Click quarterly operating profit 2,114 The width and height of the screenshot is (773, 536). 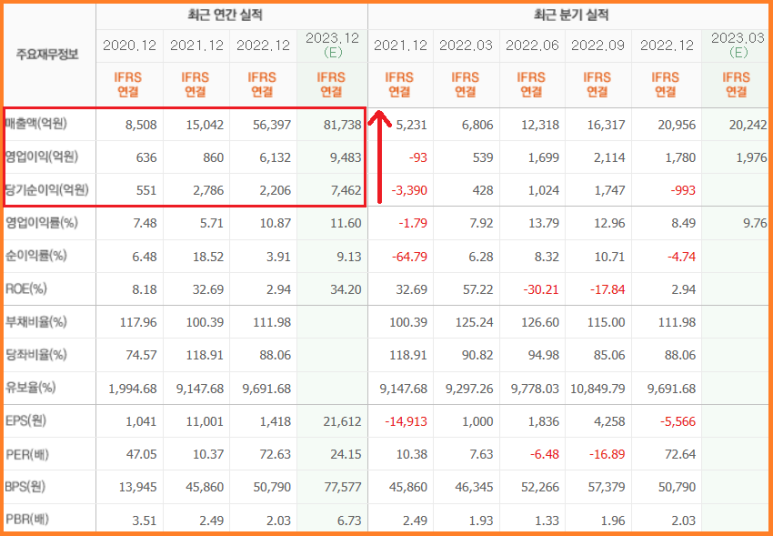(x=610, y=158)
